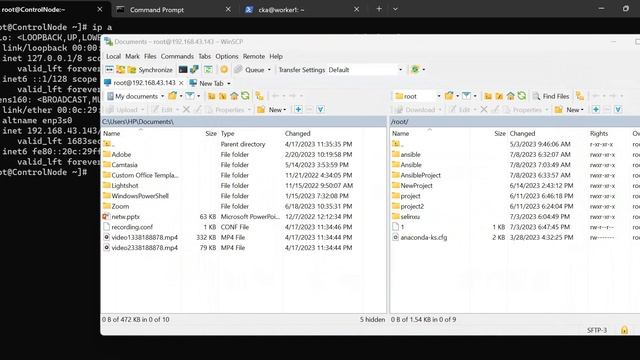Select recording.conf file
The image size is (640, 360).
(132, 227)
